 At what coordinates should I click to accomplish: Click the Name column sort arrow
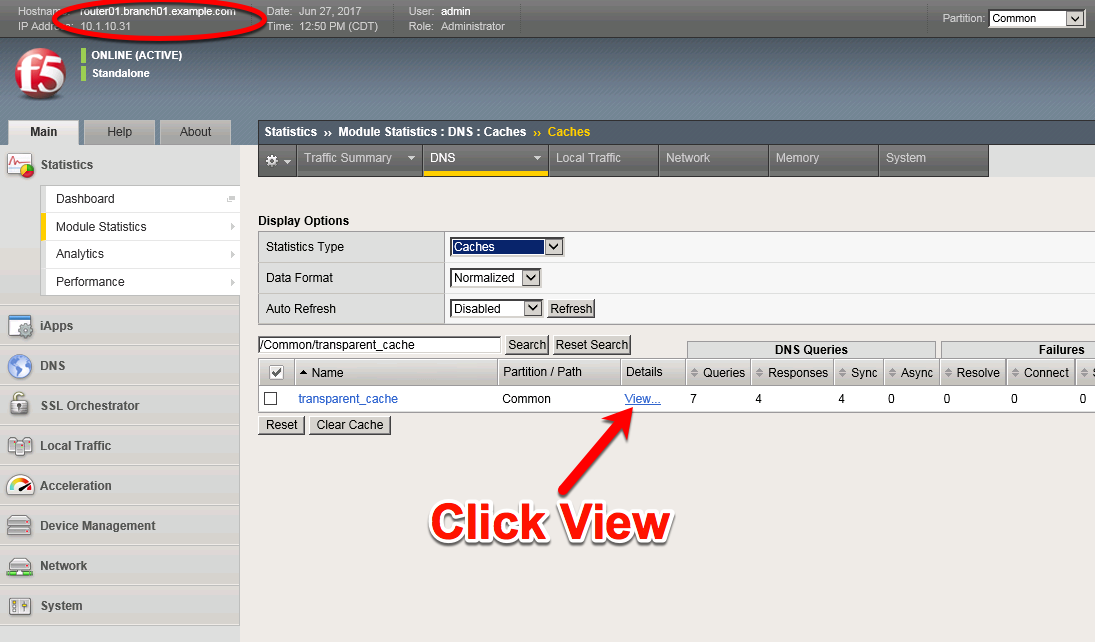coord(303,372)
